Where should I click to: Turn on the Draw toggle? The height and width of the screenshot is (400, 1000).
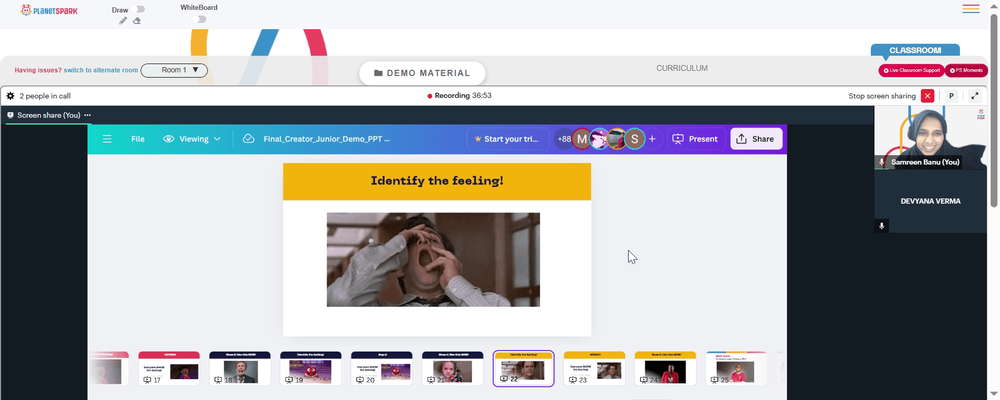[140, 10]
